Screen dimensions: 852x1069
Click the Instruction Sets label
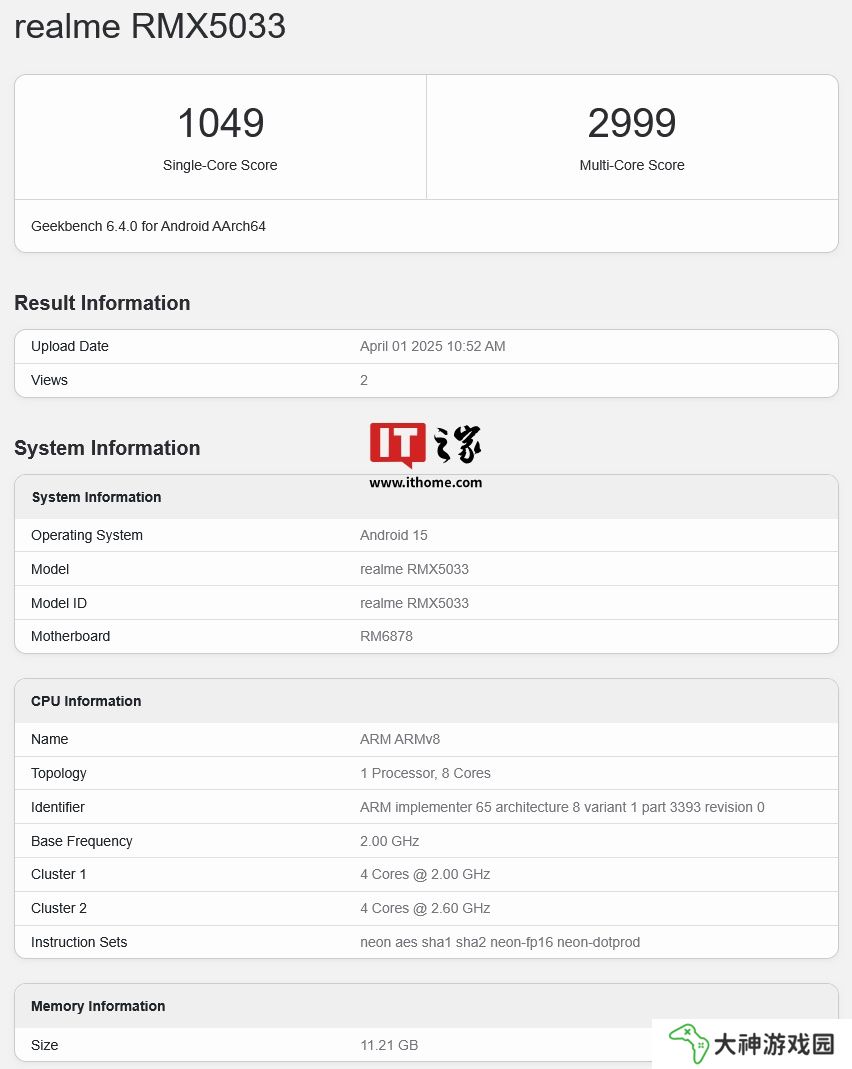pyautogui.click(x=79, y=942)
